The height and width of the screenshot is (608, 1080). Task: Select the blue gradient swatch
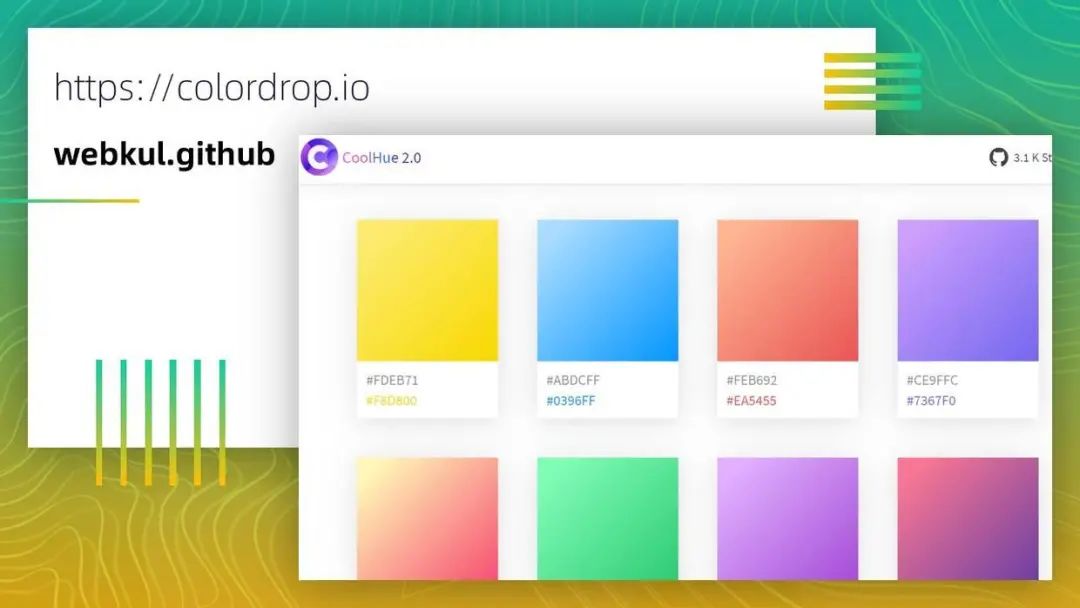point(608,290)
